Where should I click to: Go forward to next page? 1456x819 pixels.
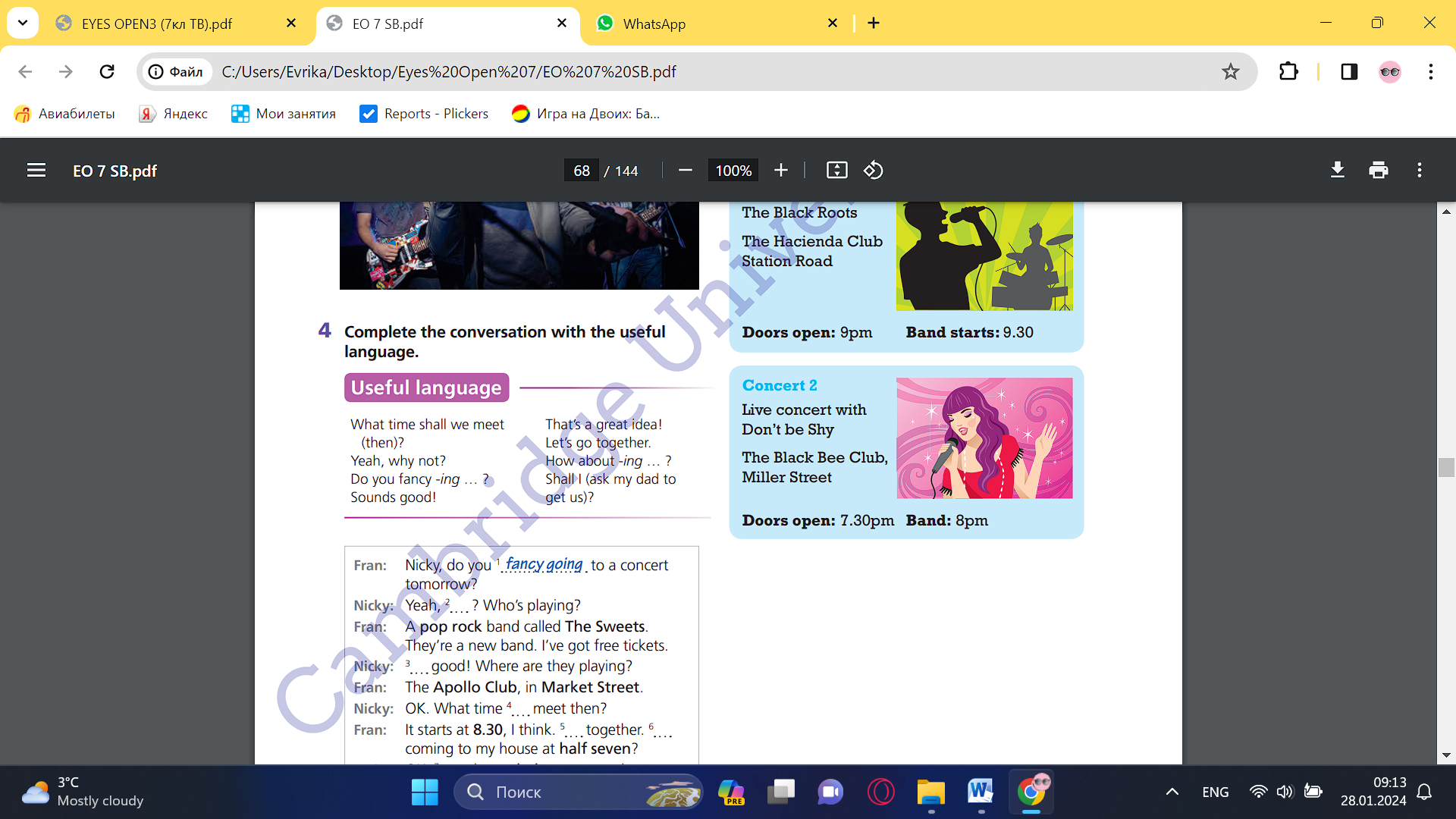coord(66,71)
